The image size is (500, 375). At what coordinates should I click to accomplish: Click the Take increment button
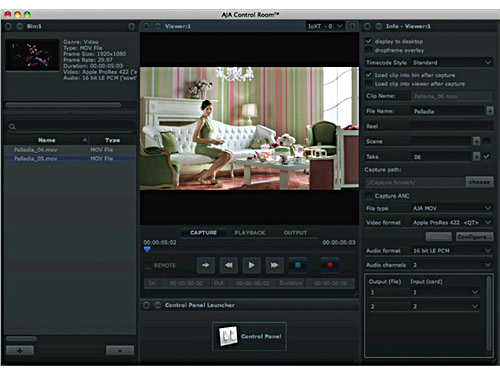[476, 156]
